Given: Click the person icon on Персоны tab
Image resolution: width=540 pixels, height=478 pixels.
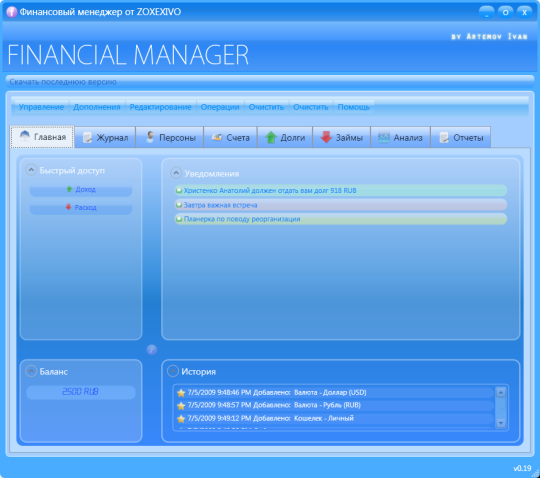Looking at the screenshot, I should click(150, 137).
